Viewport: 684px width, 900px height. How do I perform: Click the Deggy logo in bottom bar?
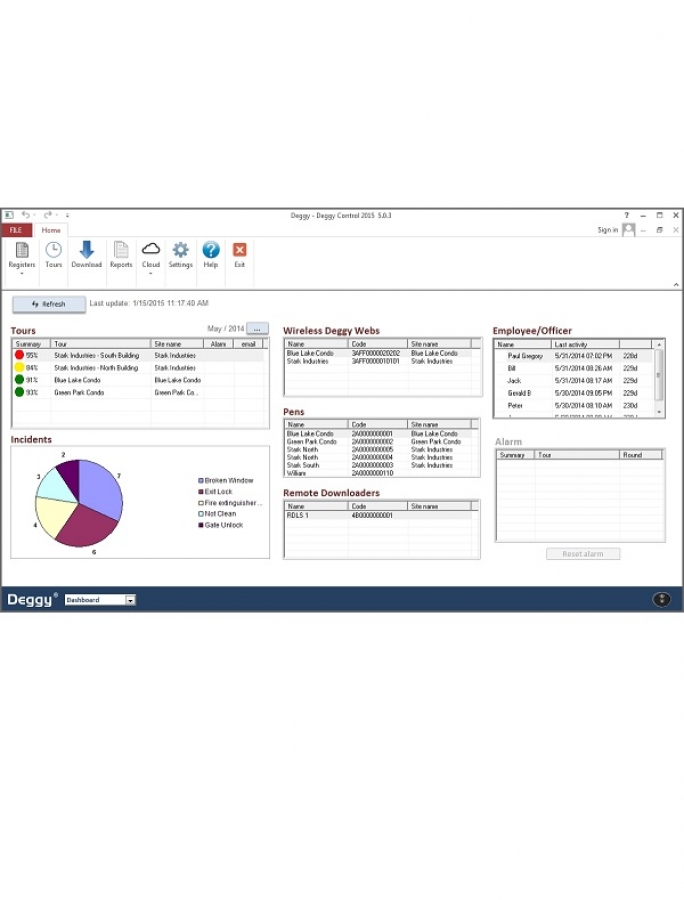[x=32, y=599]
